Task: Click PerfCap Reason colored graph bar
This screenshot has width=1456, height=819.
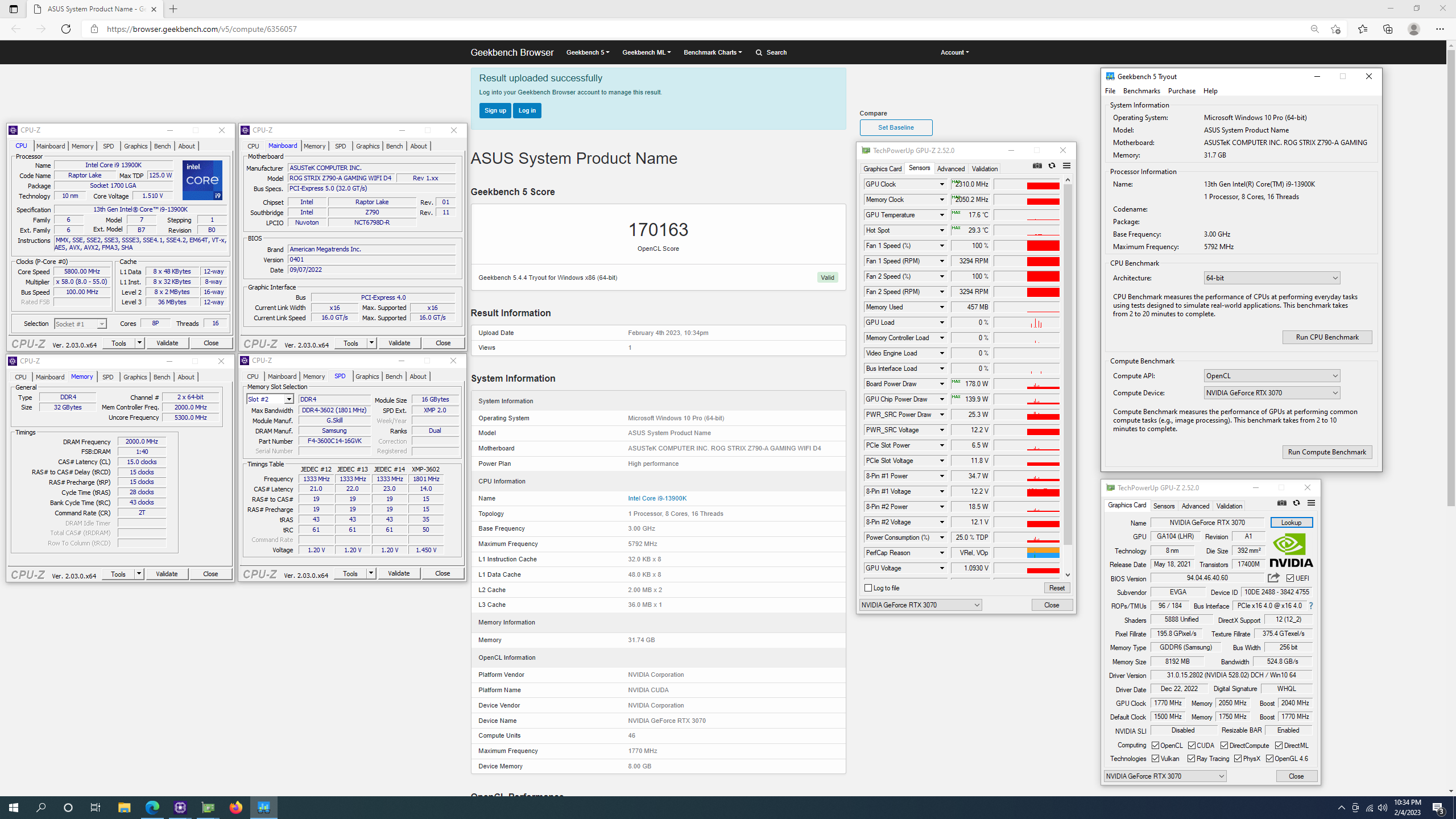Action: click(x=1043, y=553)
